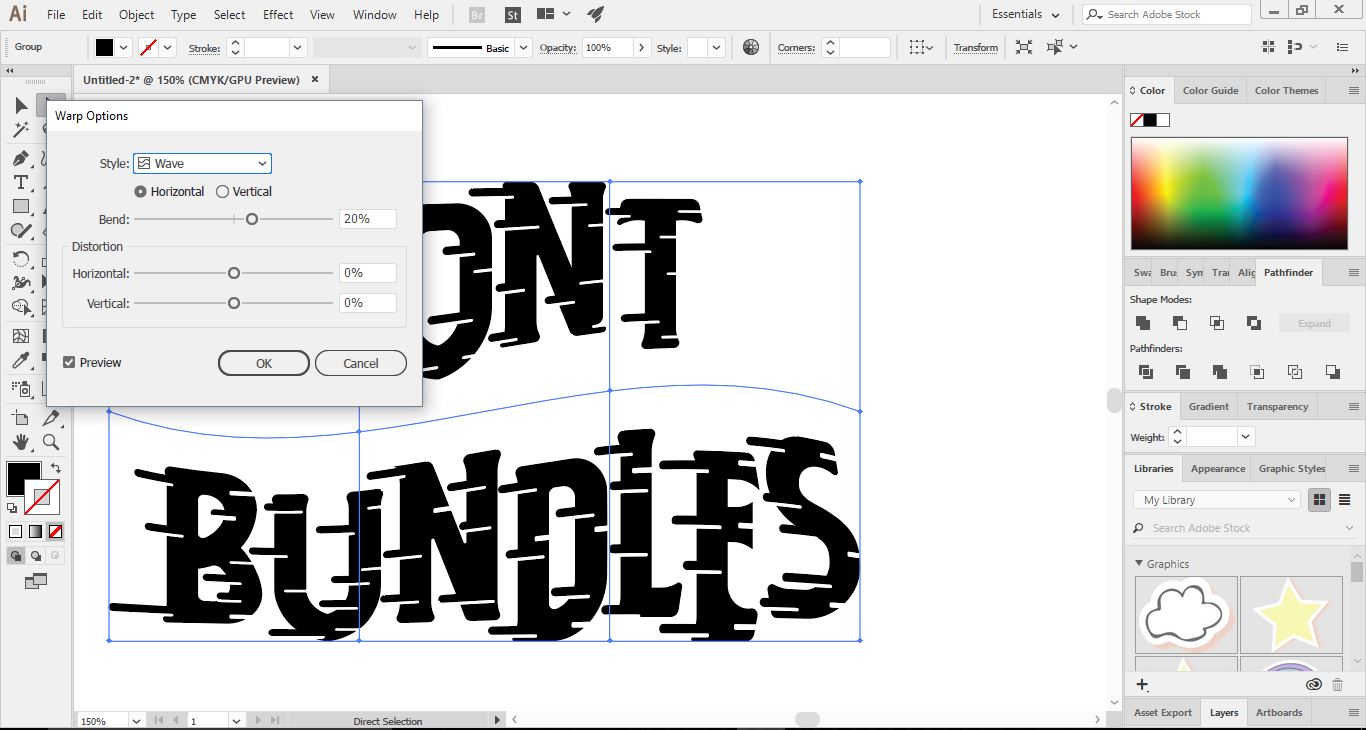
Task: Click Minus Front shape mode icon
Action: (1180, 323)
